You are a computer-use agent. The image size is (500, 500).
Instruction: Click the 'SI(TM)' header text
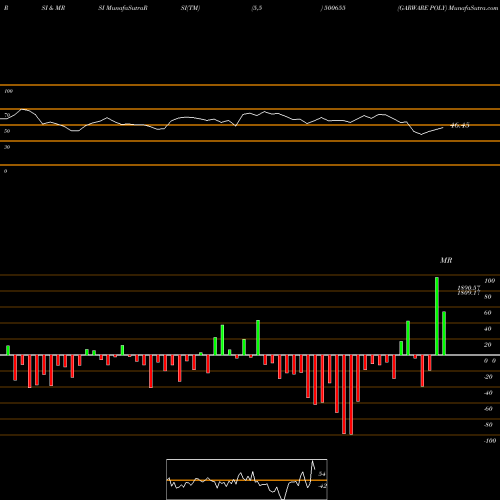tap(190, 8)
